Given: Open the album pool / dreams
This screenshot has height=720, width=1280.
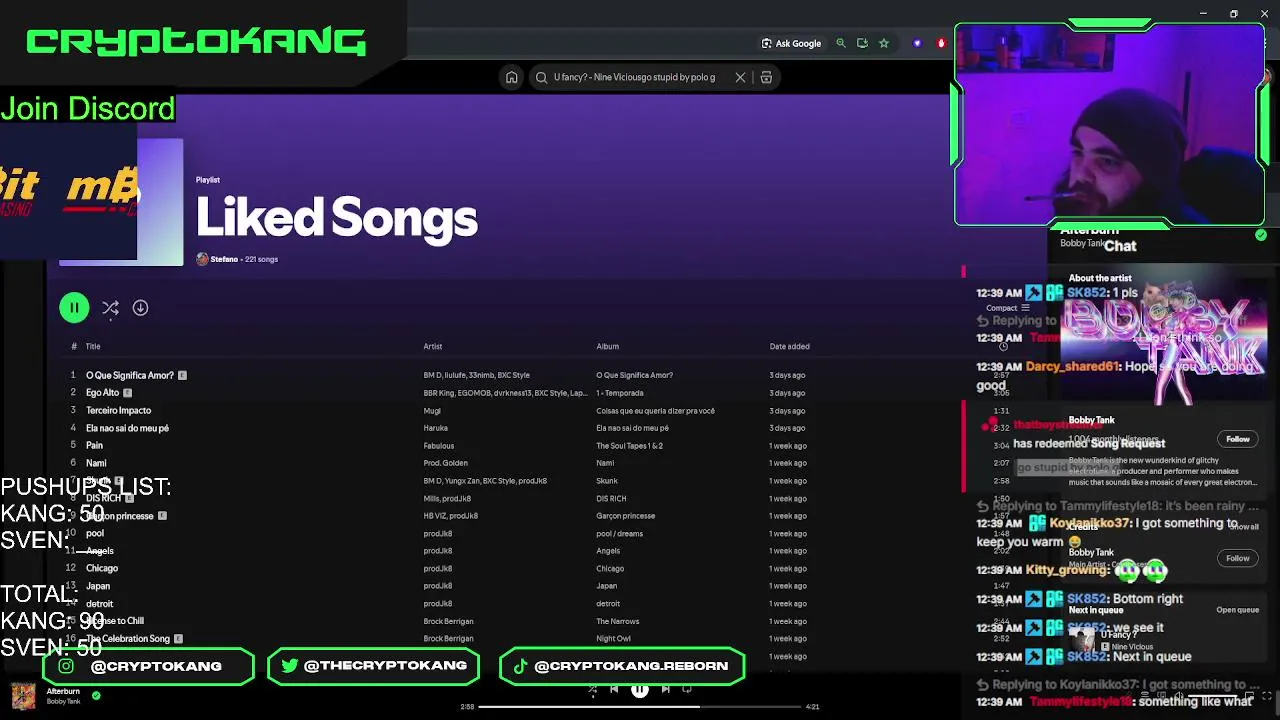Looking at the screenshot, I should tap(619, 533).
